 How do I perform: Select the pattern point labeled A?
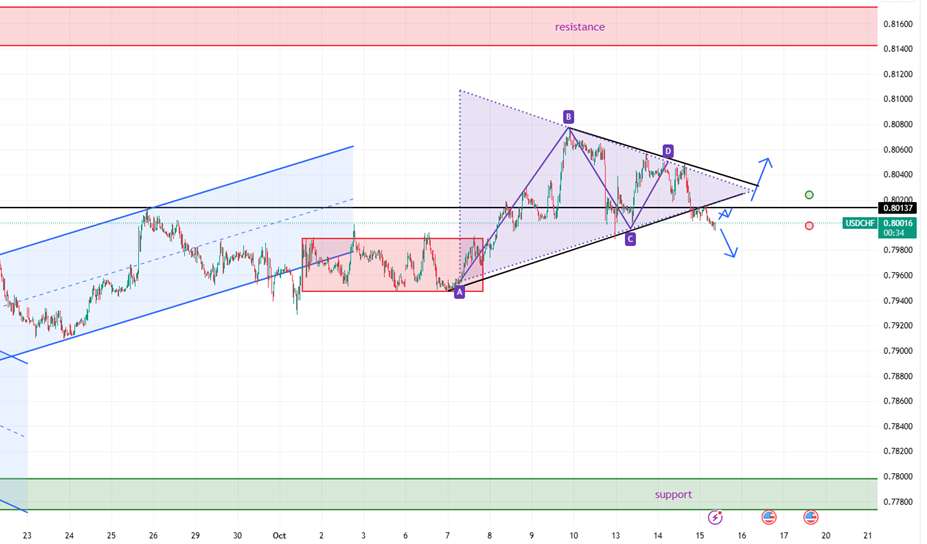[x=459, y=292]
